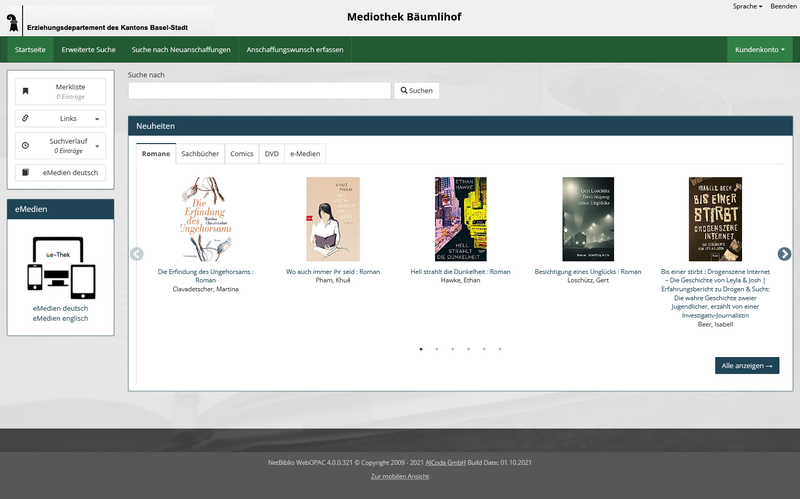This screenshot has height=499, width=800.
Task: Click title link Wo auch immer ihr seid : Roman
Action: [333, 271]
